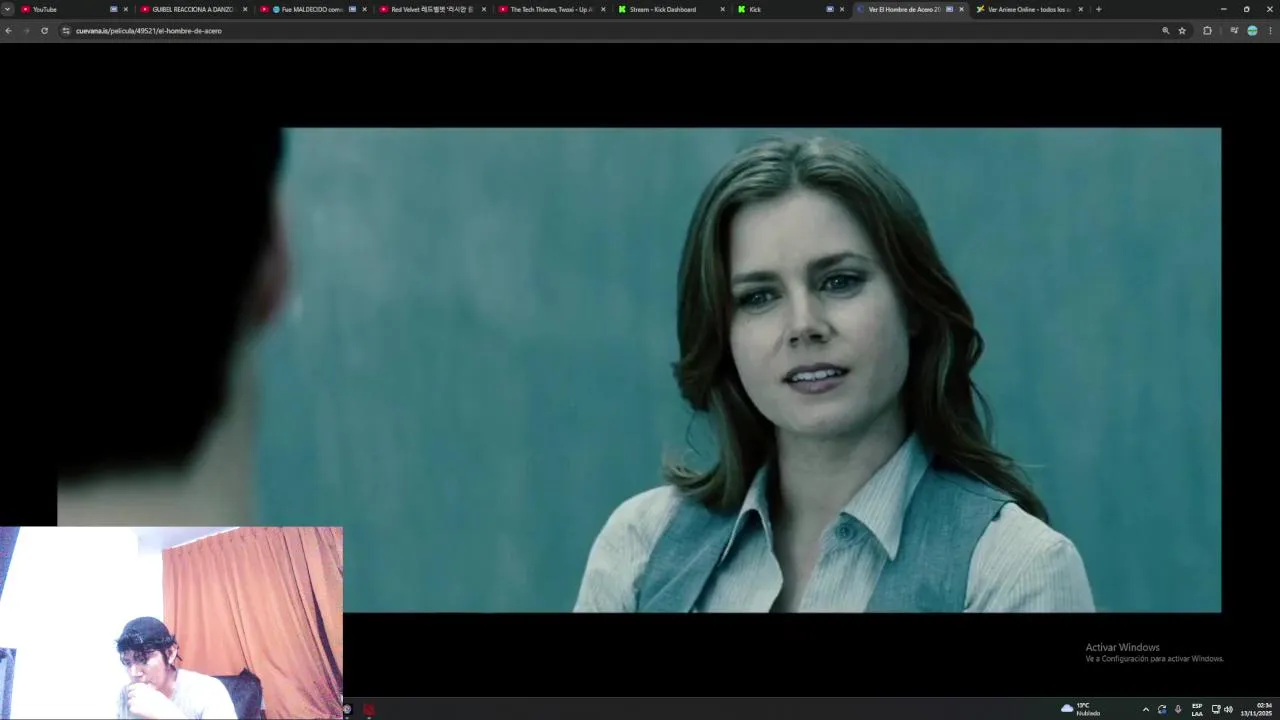Close the Red Velvet tab

(484, 9)
